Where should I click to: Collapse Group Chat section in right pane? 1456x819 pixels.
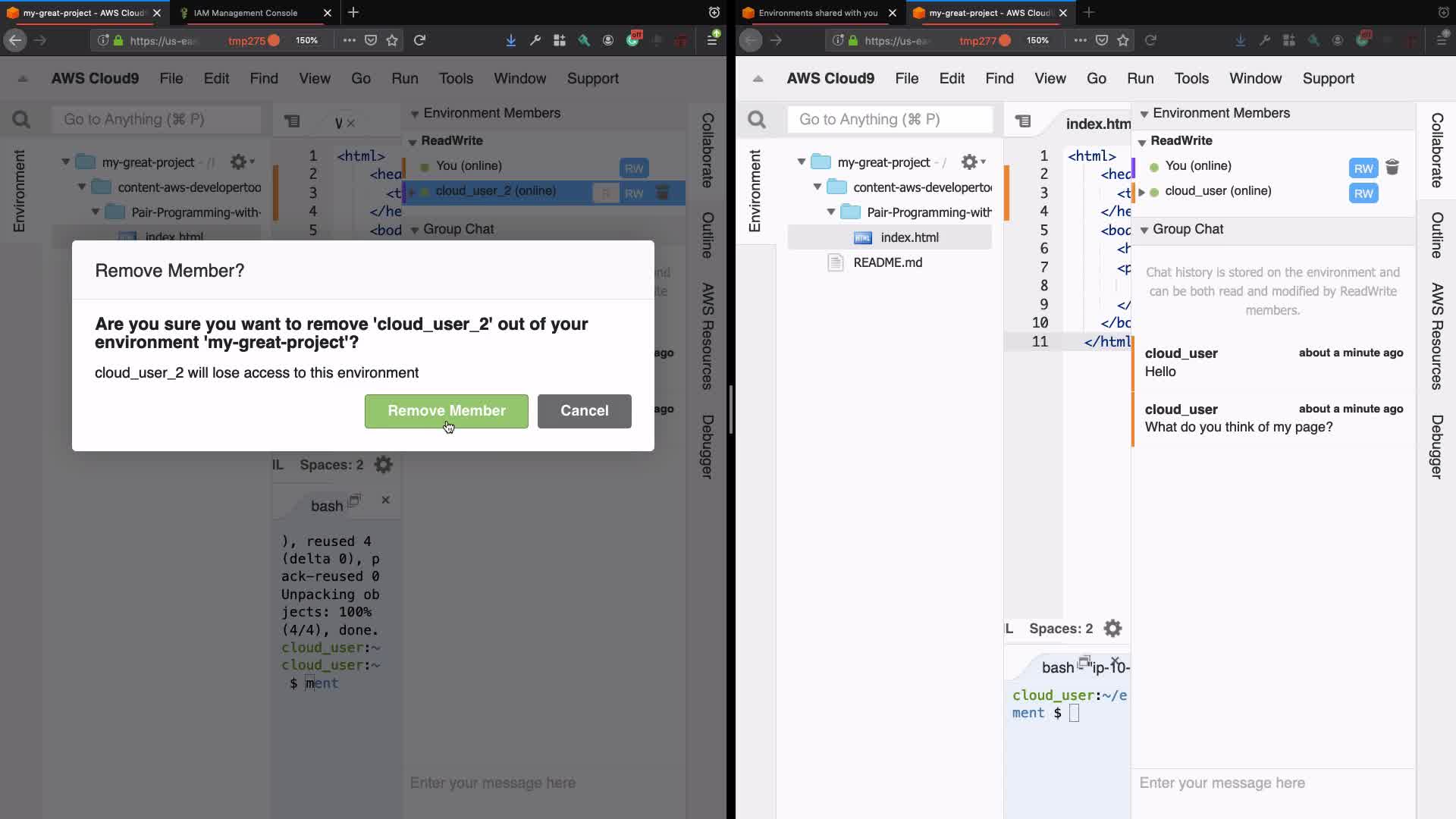(1144, 230)
